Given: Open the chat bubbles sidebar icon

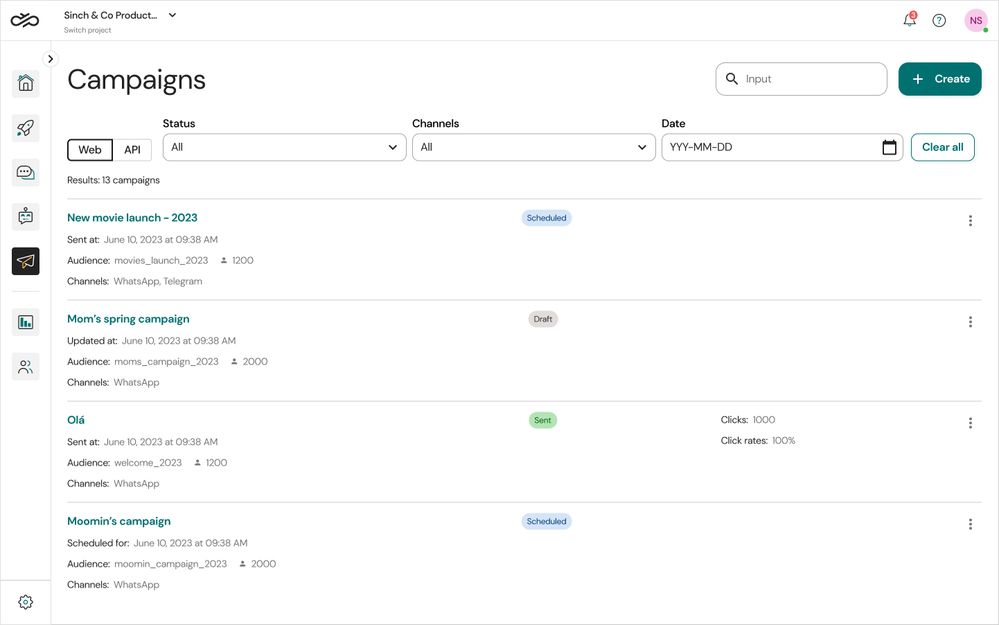Looking at the screenshot, I should (26, 172).
